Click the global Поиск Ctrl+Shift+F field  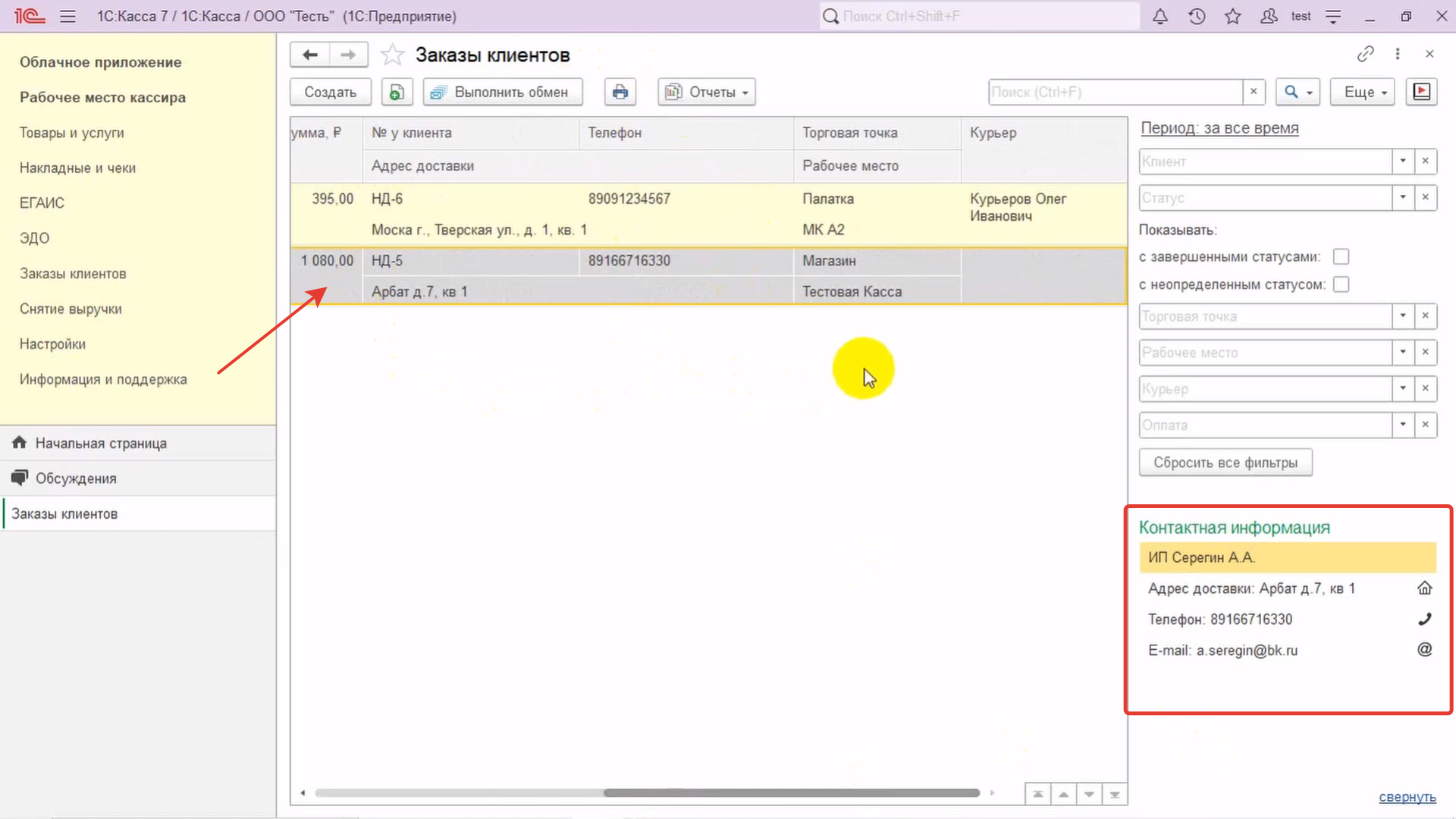(979, 16)
